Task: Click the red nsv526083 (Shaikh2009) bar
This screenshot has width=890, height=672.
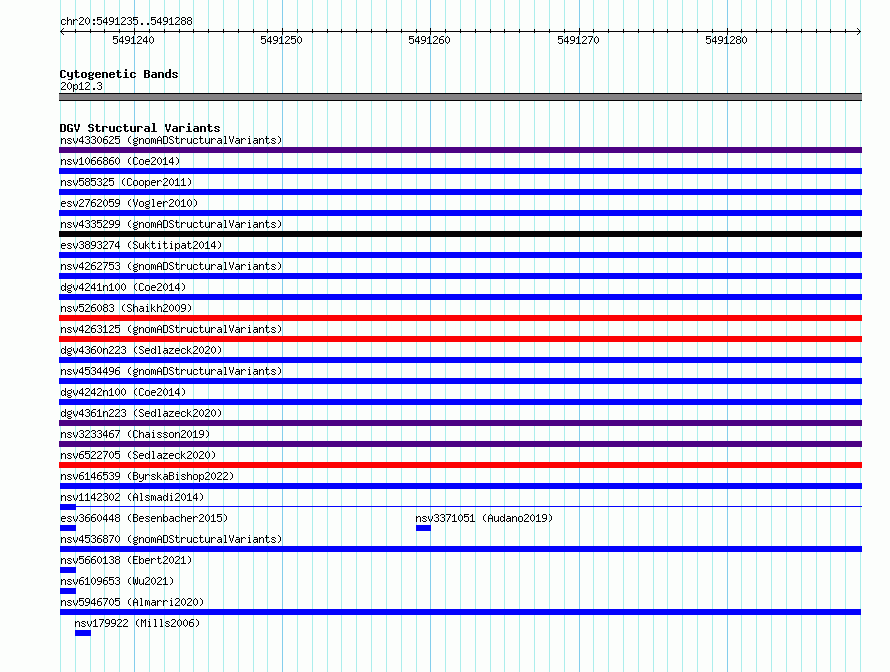Action: 460,318
